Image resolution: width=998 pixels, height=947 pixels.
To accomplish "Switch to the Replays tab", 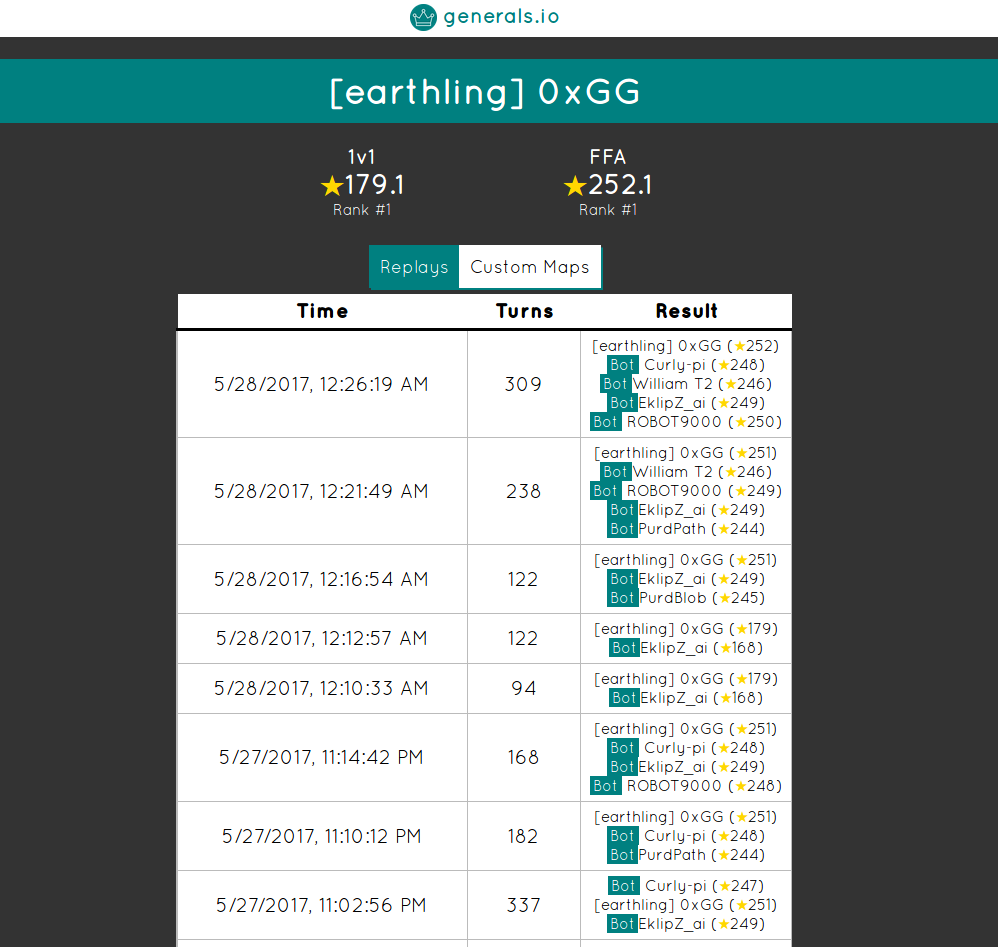I will 414,267.
